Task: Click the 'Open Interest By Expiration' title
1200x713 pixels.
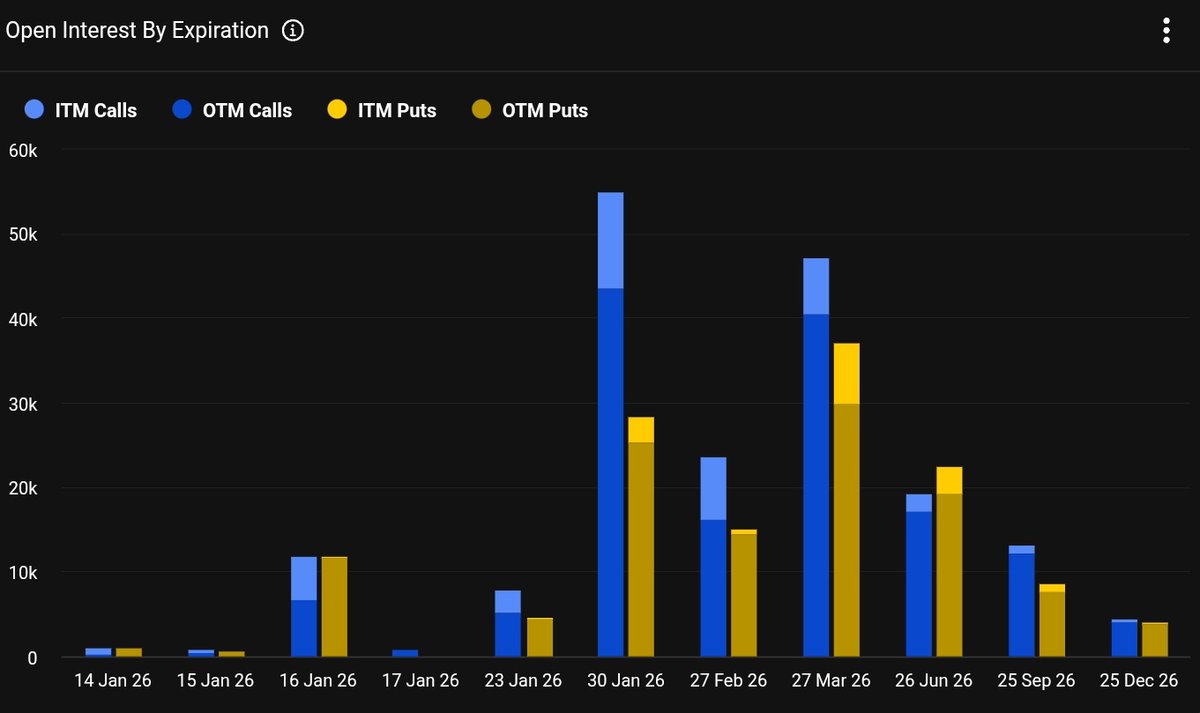Action: [x=137, y=31]
